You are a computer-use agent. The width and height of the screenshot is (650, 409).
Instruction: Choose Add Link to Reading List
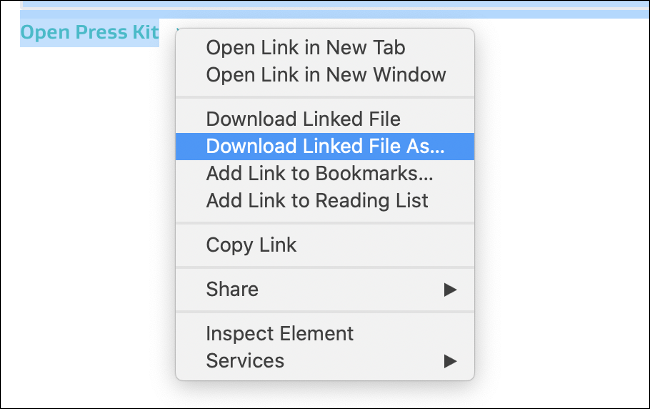(317, 200)
